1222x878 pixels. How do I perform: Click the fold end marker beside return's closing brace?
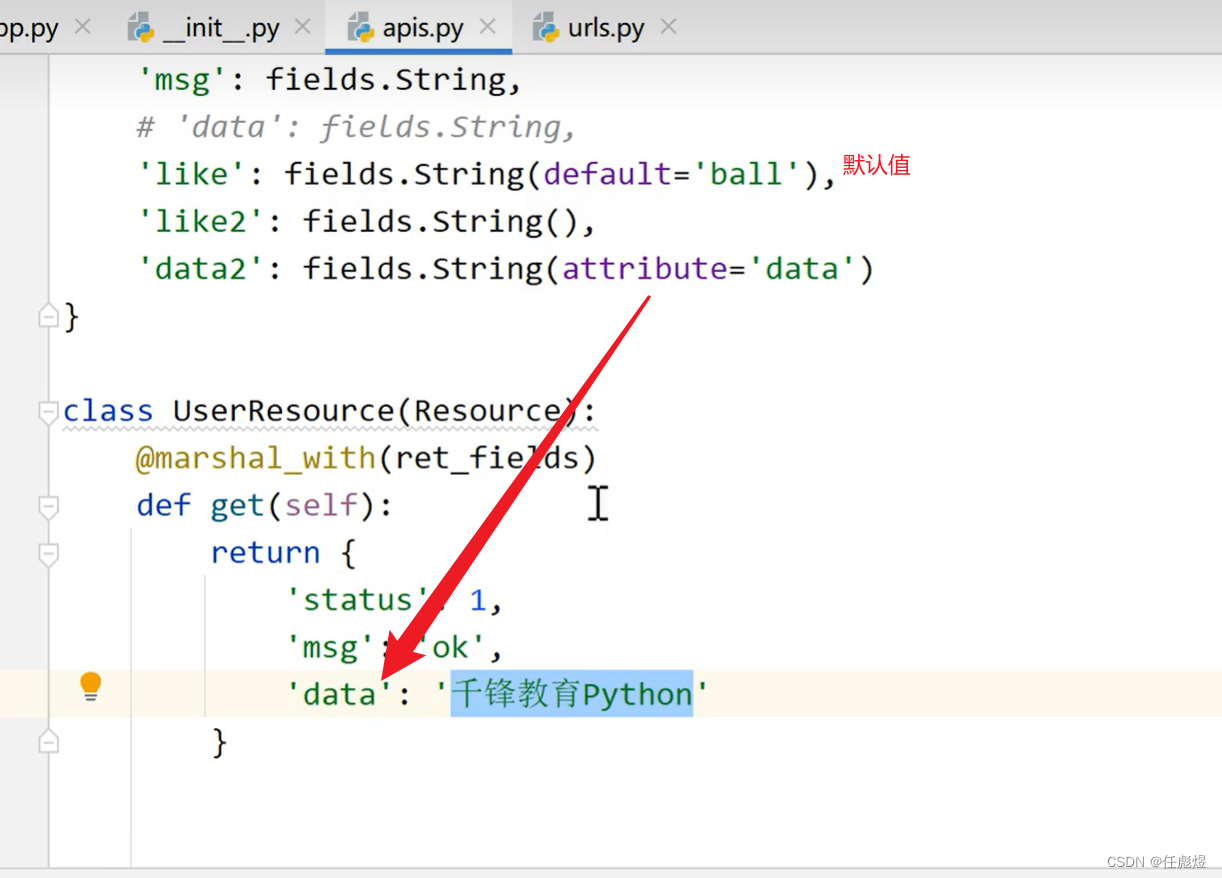(x=47, y=742)
